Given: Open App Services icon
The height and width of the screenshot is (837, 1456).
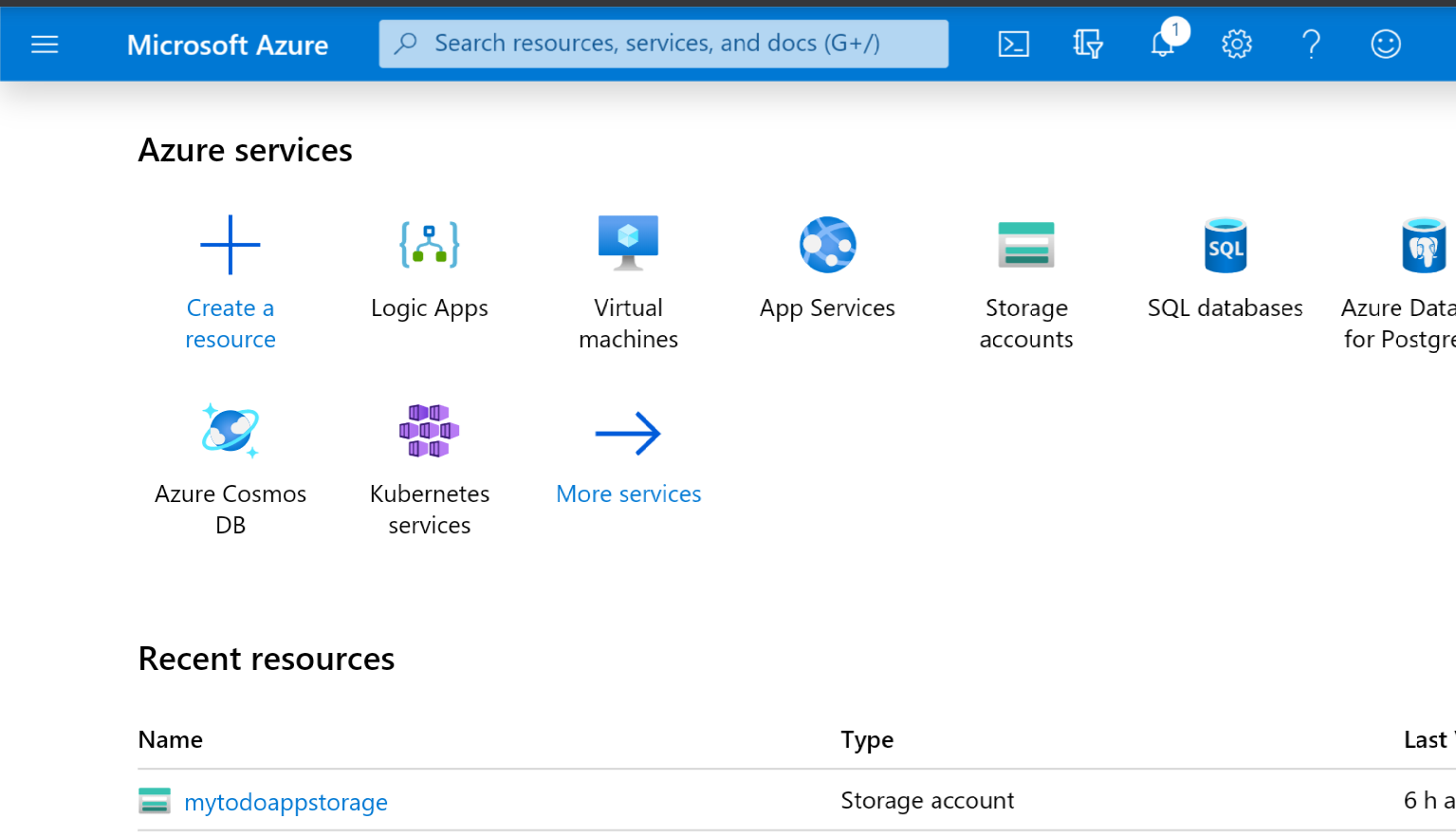Looking at the screenshot, I should [x=827, y=245].
